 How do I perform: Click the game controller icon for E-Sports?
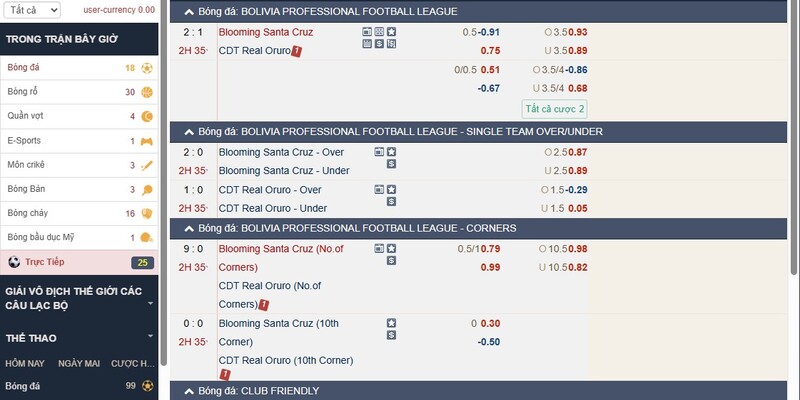pos(147,141)
